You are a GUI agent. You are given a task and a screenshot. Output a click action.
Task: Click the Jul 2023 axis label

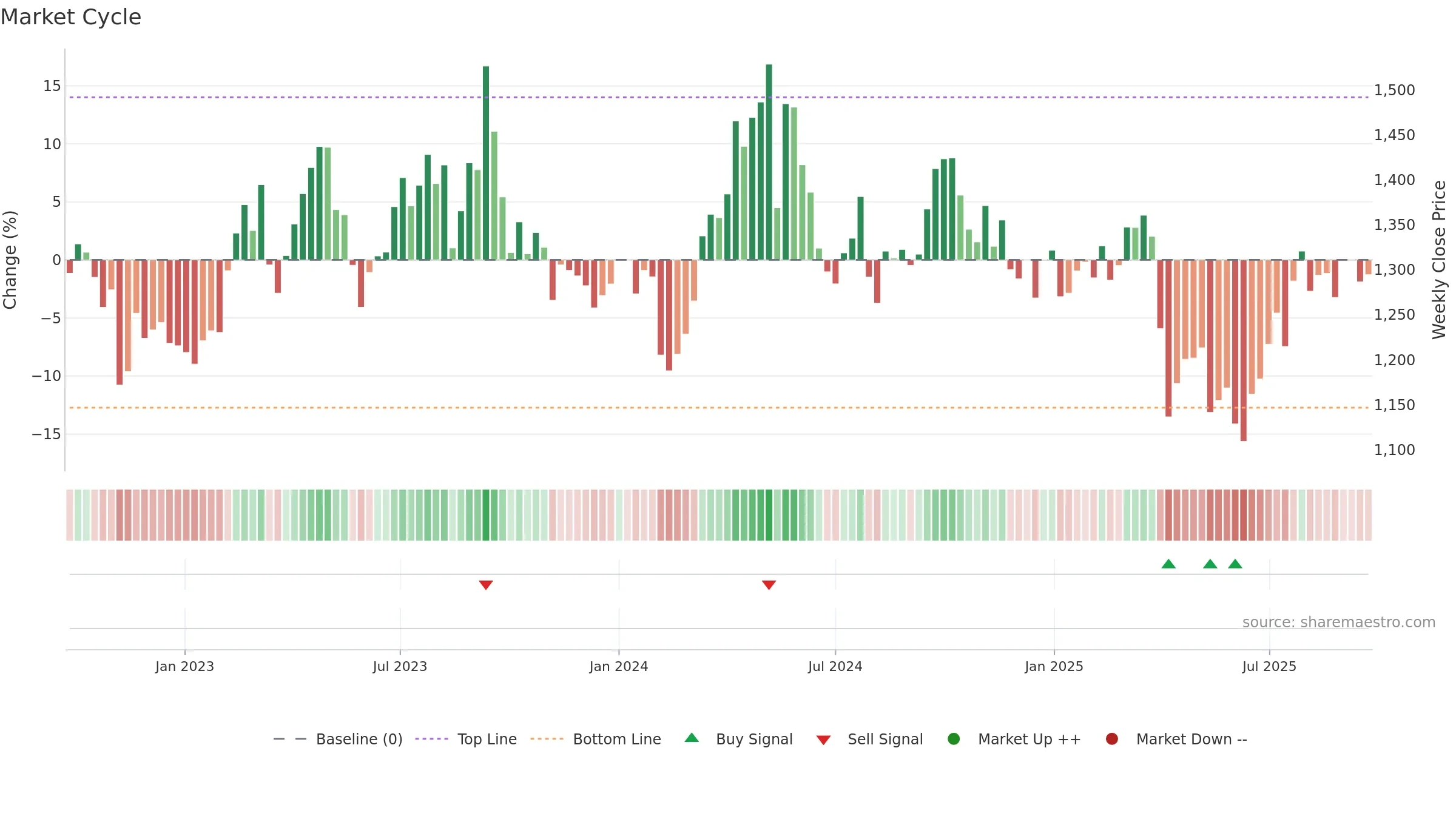[x=400, y=667]
